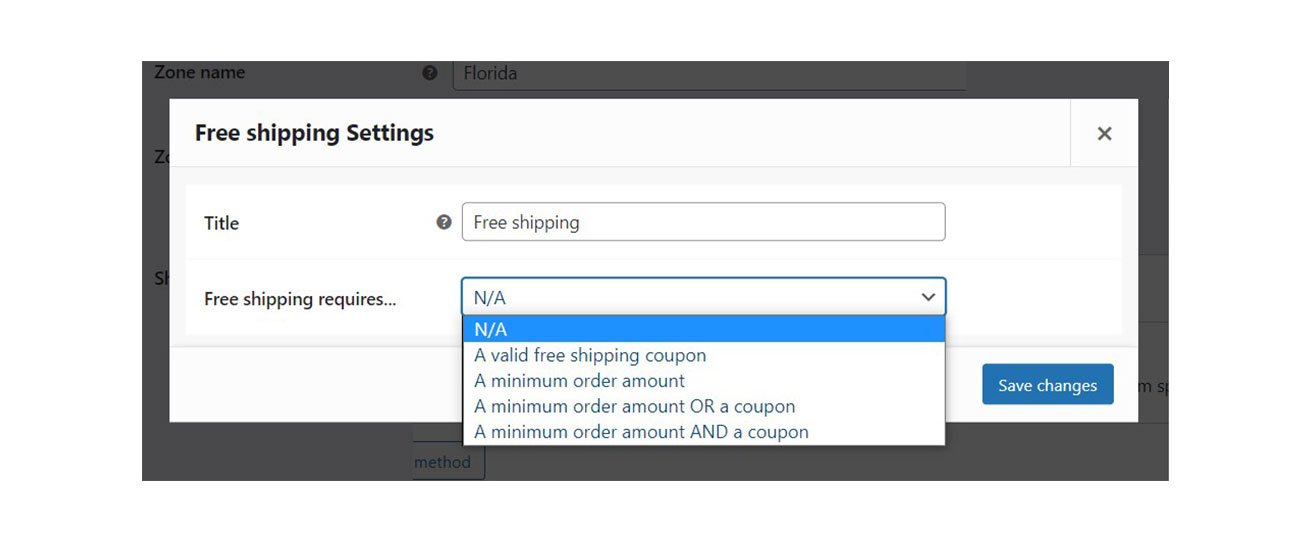Click the help icon beside Title

point(444,222)
